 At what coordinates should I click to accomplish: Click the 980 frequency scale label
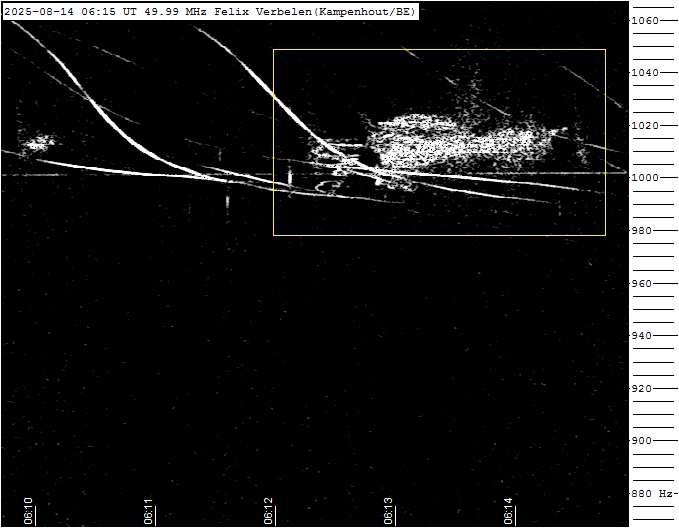[x=642, y=230]
